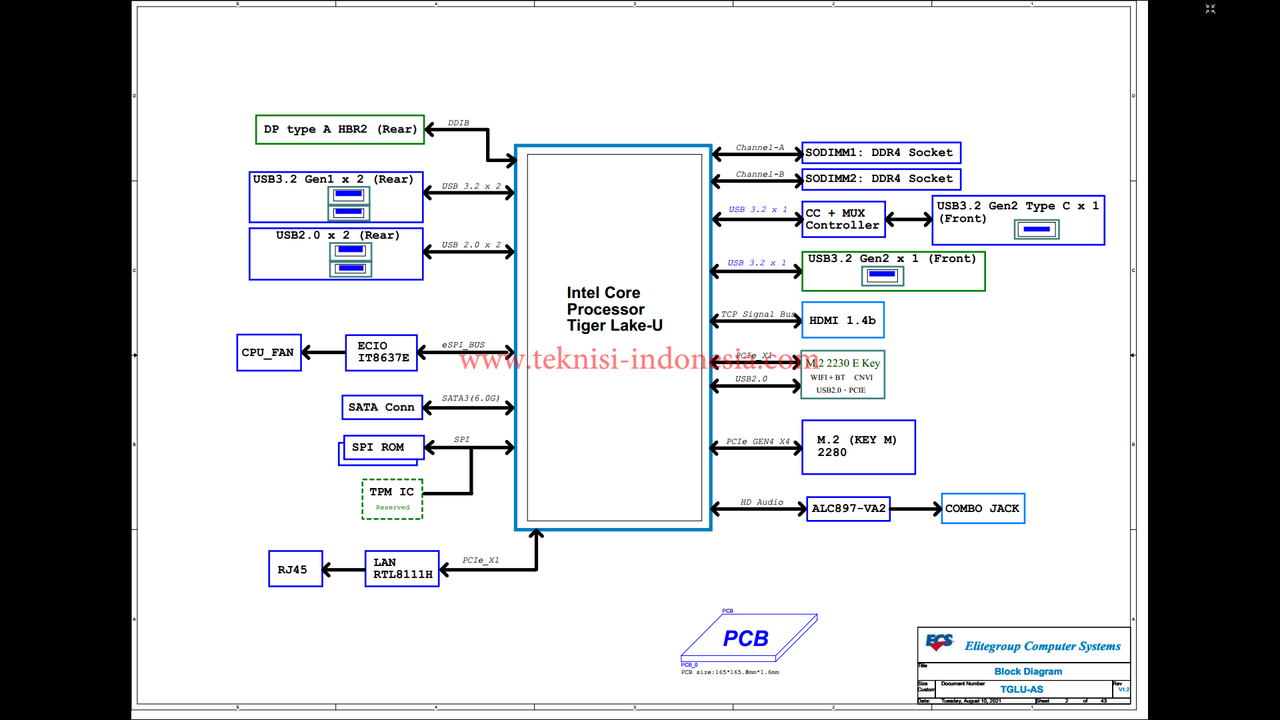The image size is (1280, 720).
Task: Select the 'SATA Conn' block
Action: [381, 407]
